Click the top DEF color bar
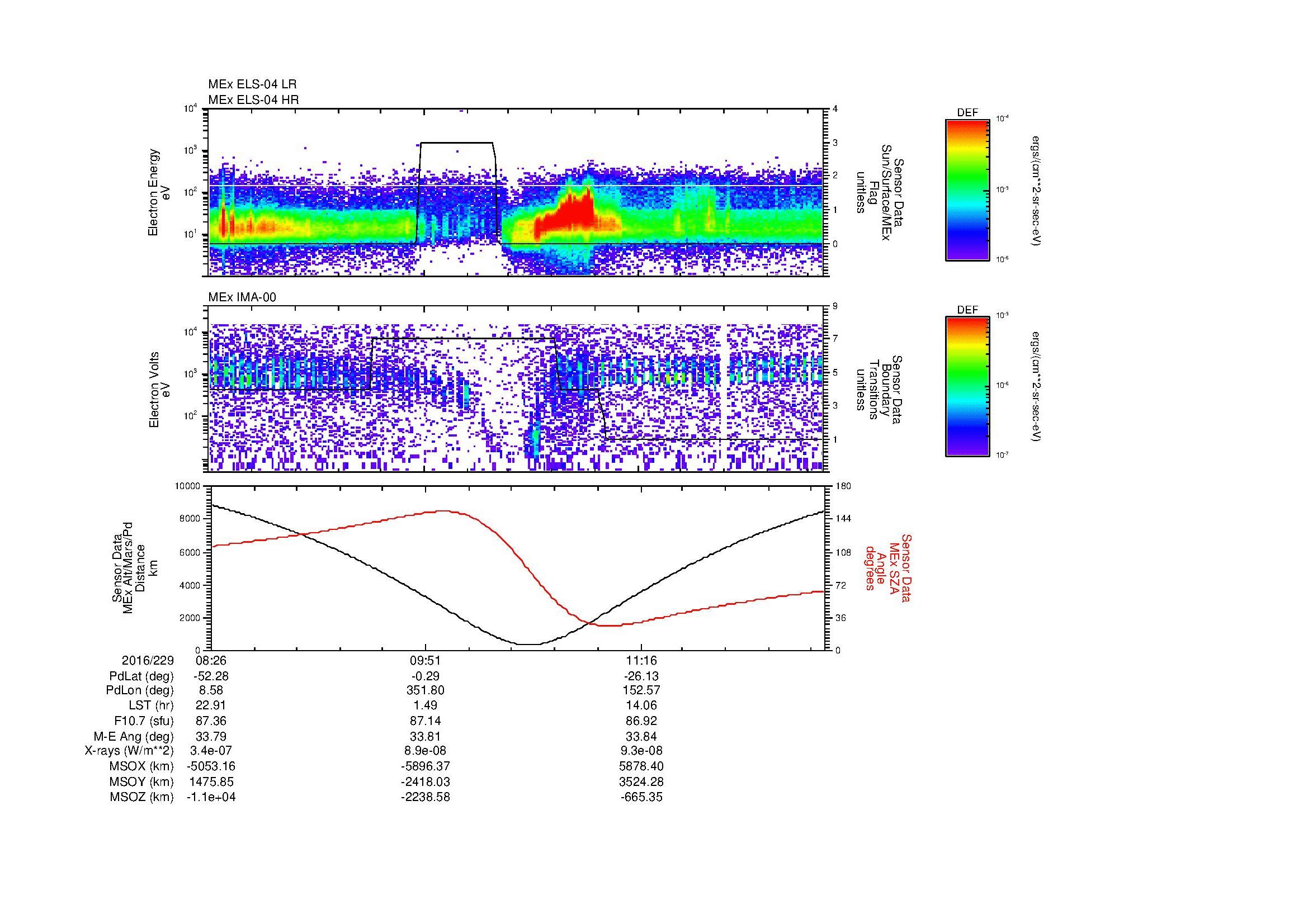The image size is (1308, 924). pyautogui.click(x=967, y=189)
